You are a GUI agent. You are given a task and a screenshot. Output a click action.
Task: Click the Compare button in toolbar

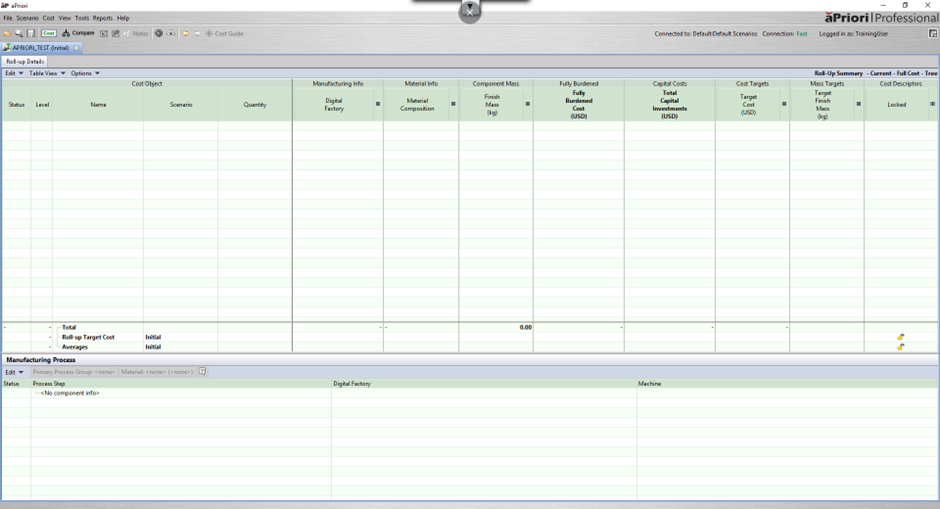pyautogui.click(x=79, y=34)
